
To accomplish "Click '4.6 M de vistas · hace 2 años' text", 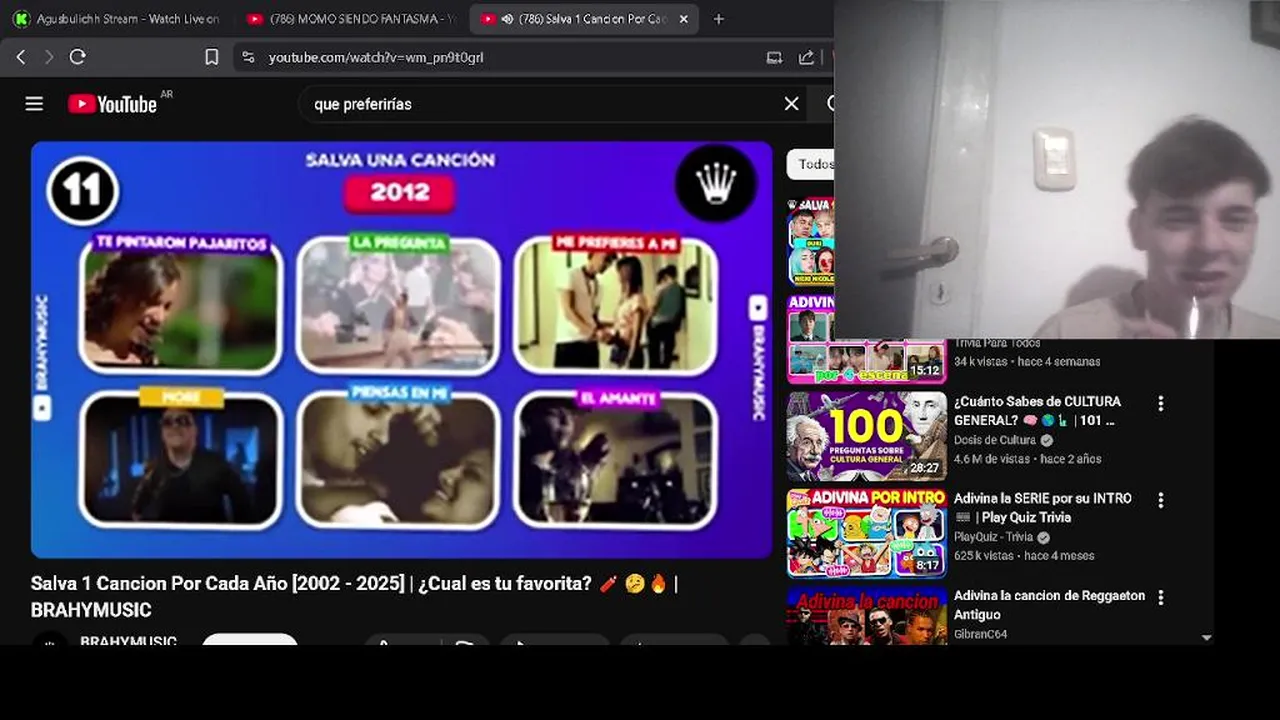I will [x=1027, y=459].
